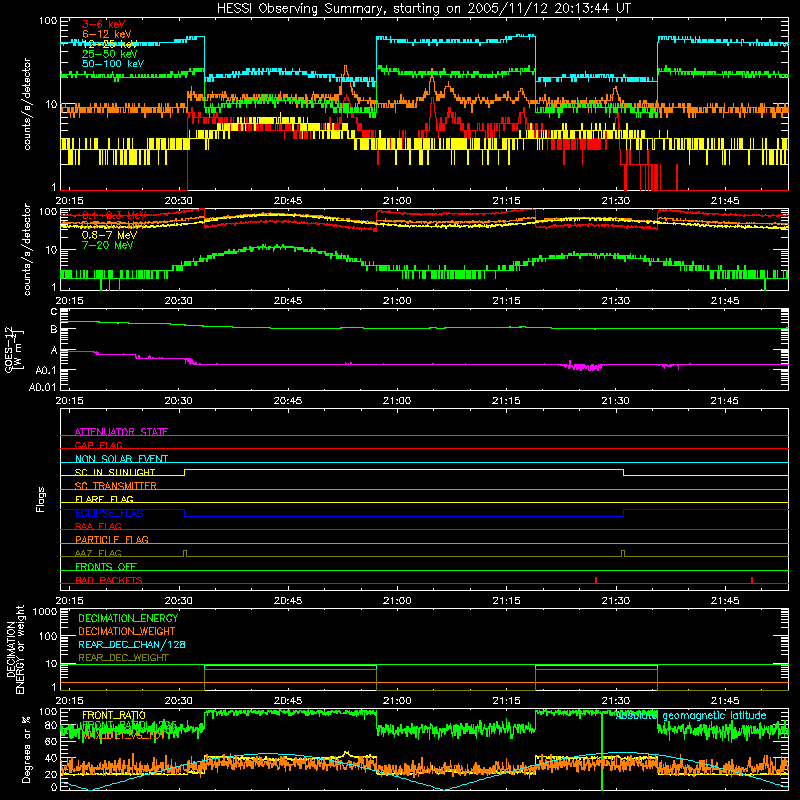This screenshot has width=800, height=800.
Task: Click the FRONTS_OFF flag label
Action: coord(106,567)
